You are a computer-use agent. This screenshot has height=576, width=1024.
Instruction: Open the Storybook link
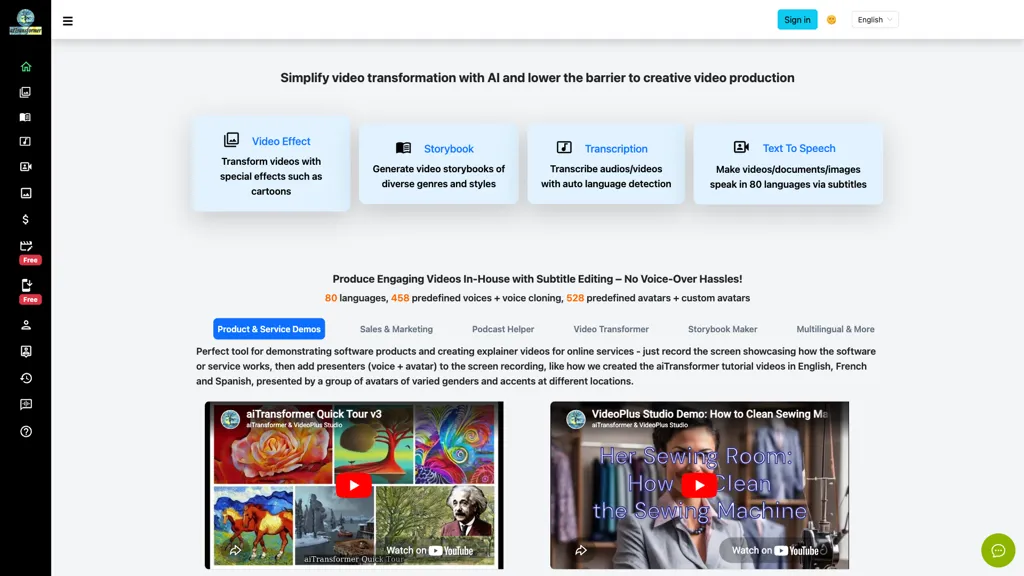point(449,149)
